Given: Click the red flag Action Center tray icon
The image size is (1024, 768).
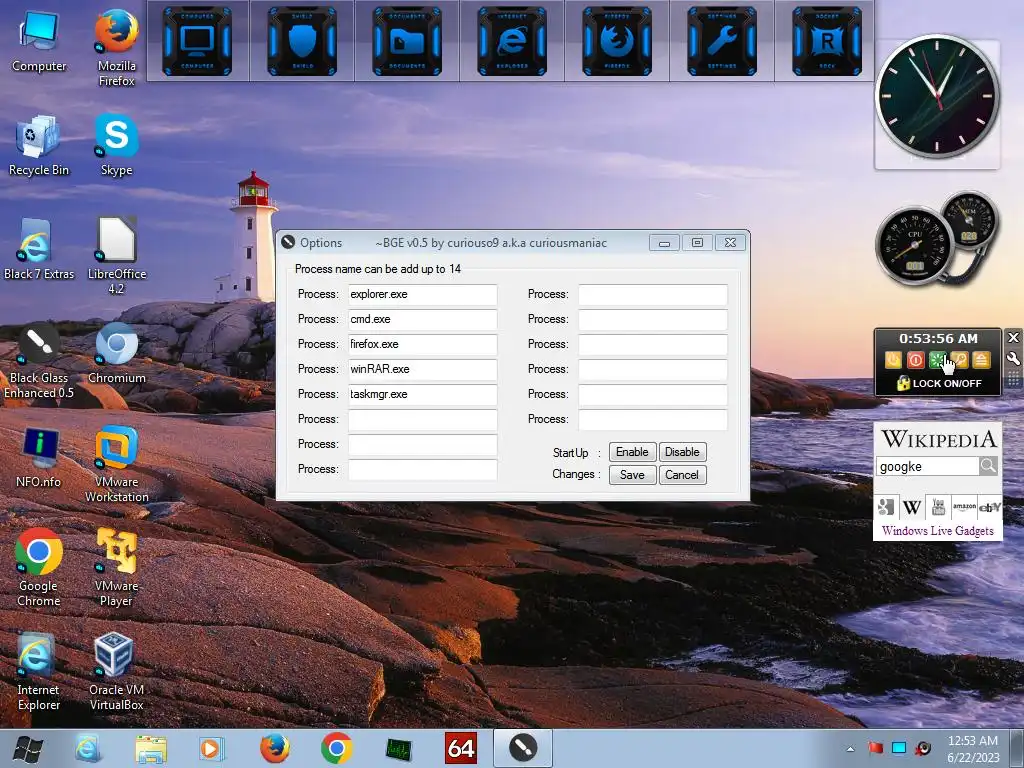Looking at the screenshot, I should pos(875,748).
